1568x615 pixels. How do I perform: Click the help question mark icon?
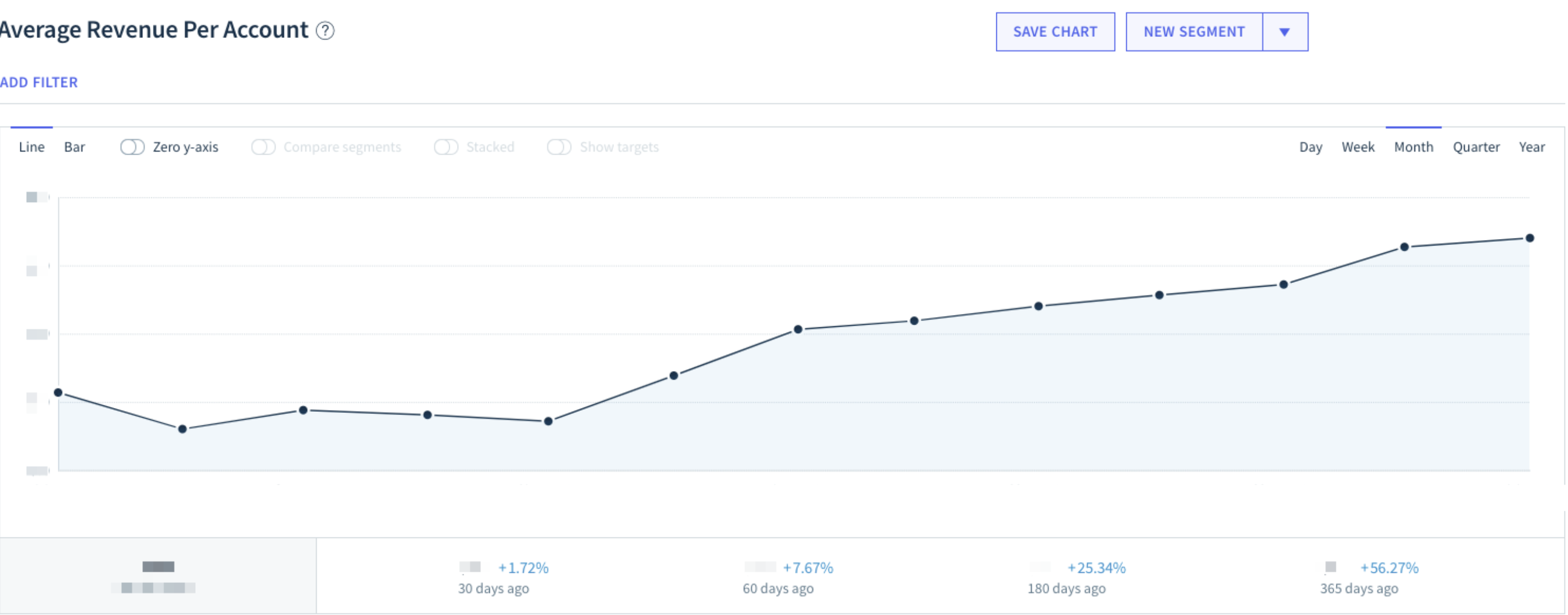325,30
